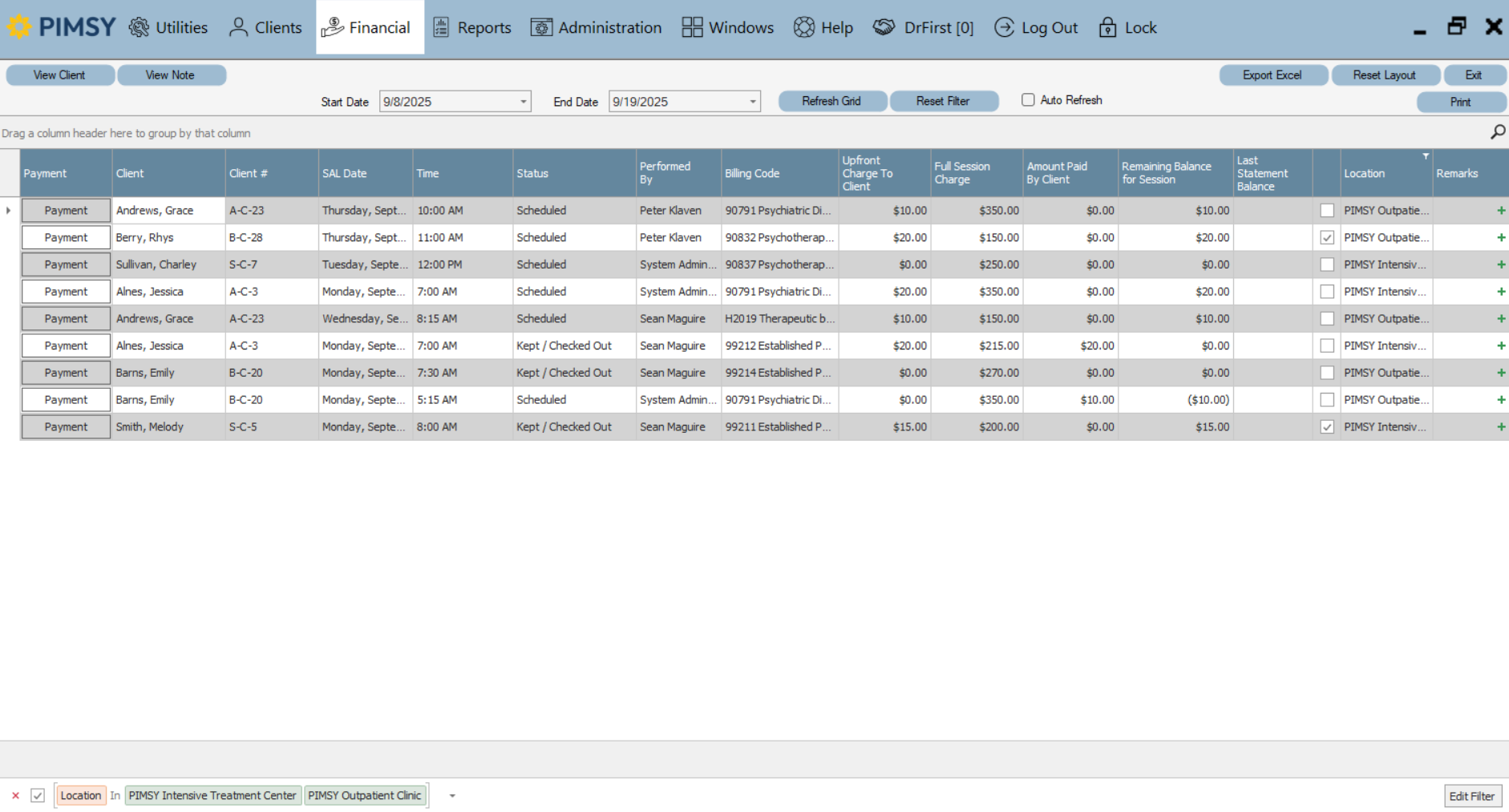Open the Windows panel icon
1509x812 pixels.
(x=691, y=26)
